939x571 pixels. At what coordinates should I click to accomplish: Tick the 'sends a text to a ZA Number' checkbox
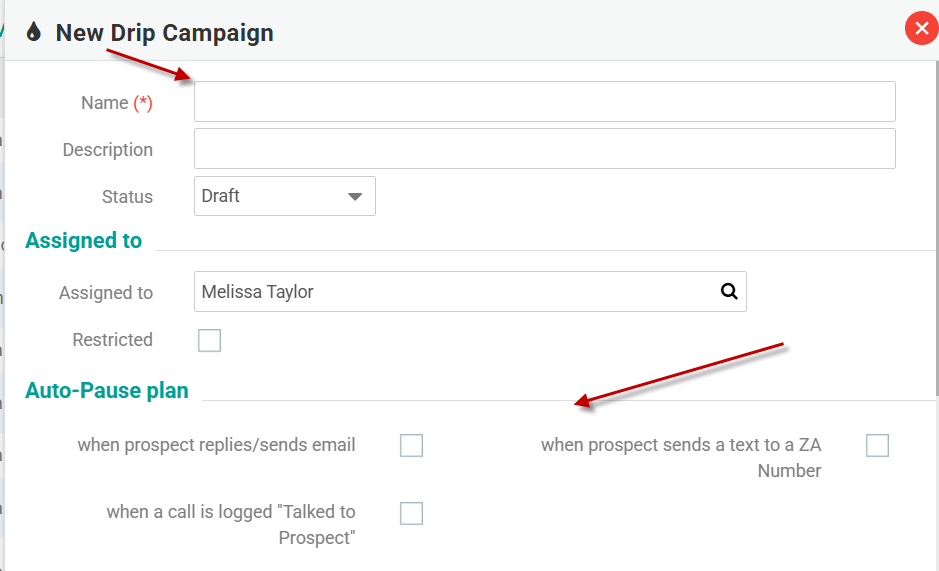[x=877, y=446]
